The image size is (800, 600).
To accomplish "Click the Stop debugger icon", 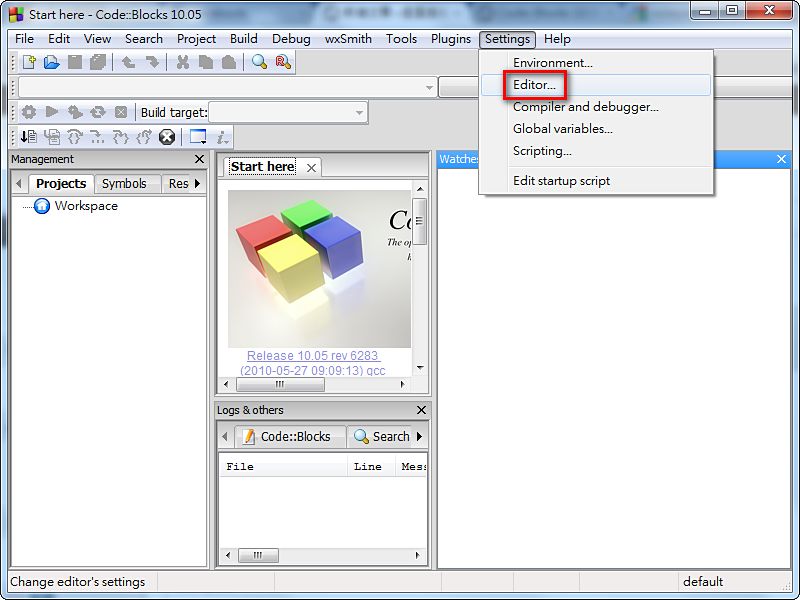I will click(x=167, y=137).
